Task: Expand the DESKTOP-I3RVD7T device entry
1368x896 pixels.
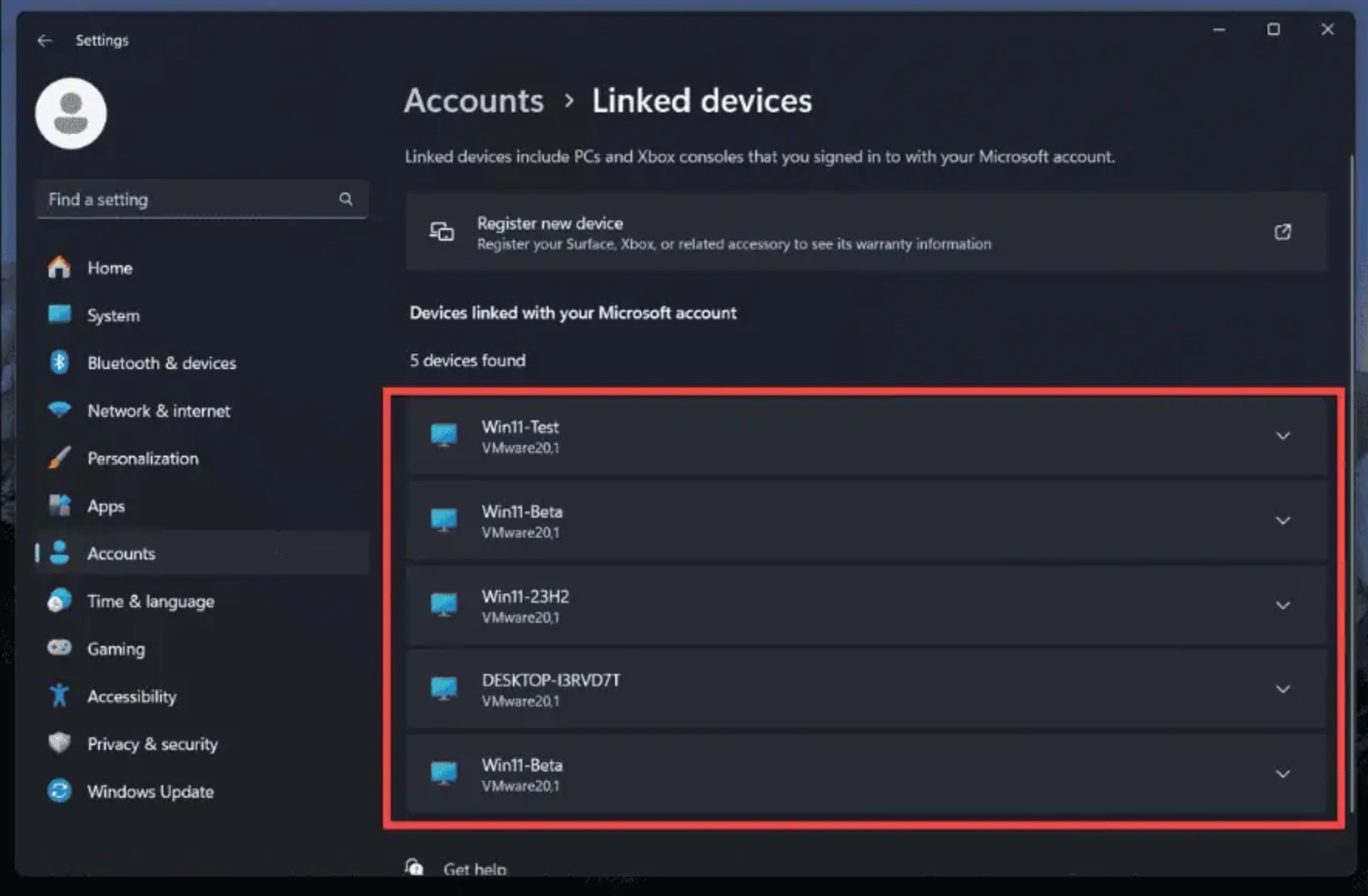Action: [1283, 689]
